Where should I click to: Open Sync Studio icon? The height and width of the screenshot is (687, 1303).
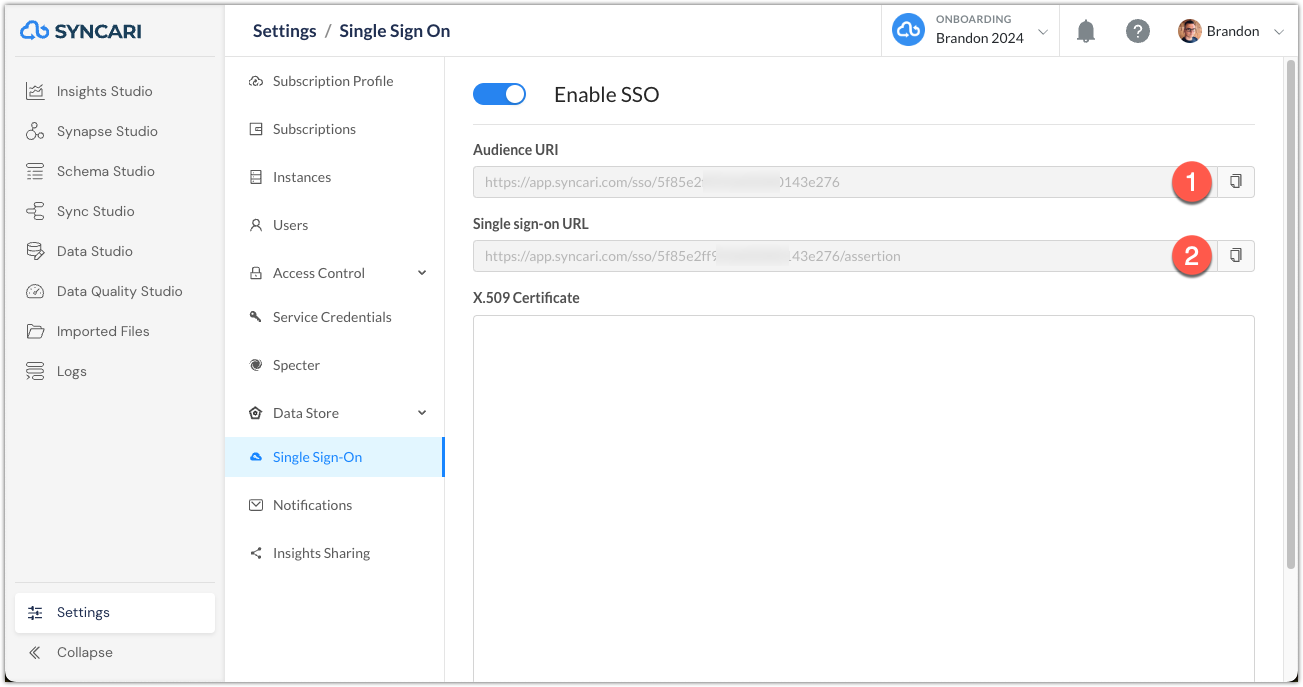point(35,211)
